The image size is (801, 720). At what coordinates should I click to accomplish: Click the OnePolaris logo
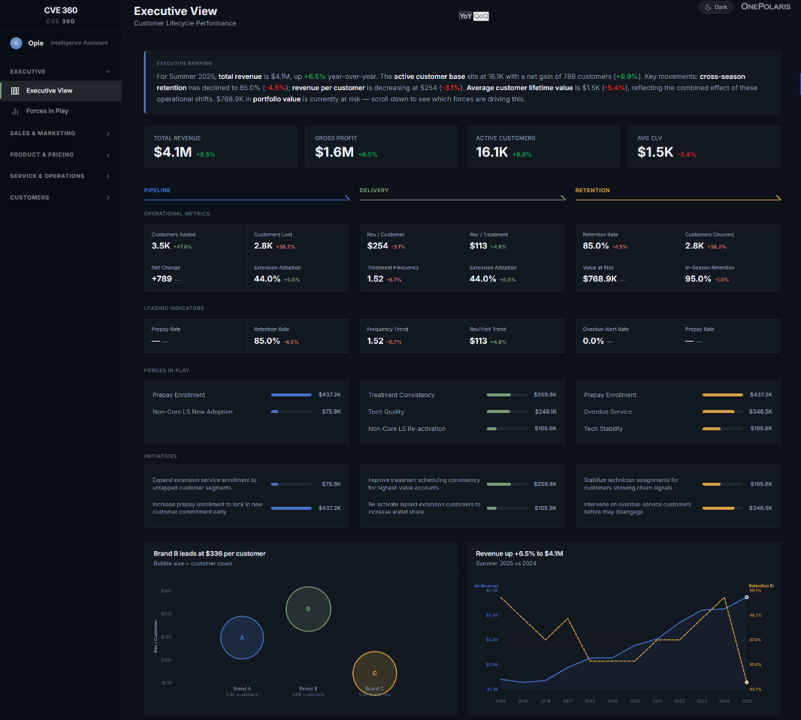(764, 7)
